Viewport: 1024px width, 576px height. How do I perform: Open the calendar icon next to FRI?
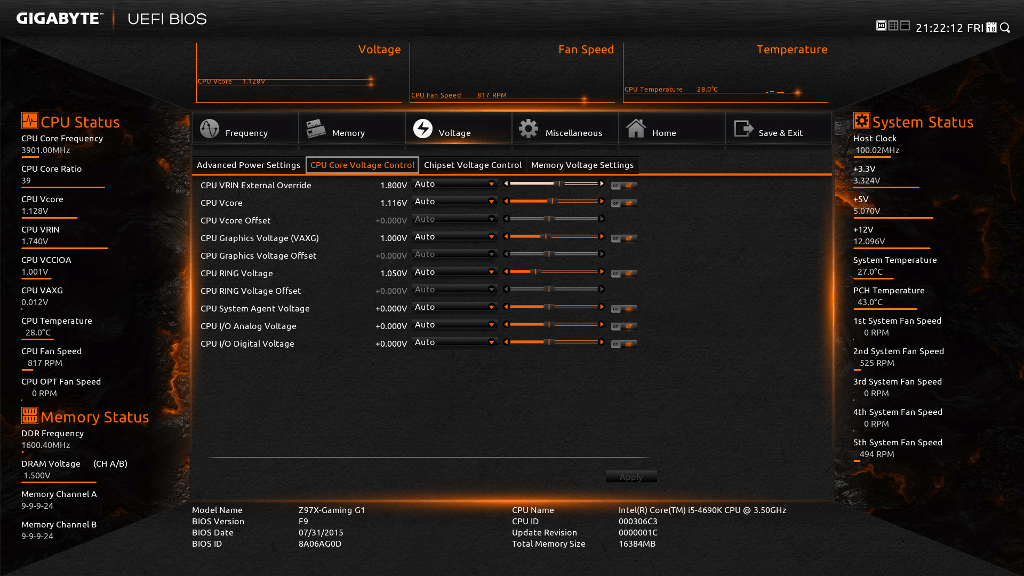click(x=991, y=27)
